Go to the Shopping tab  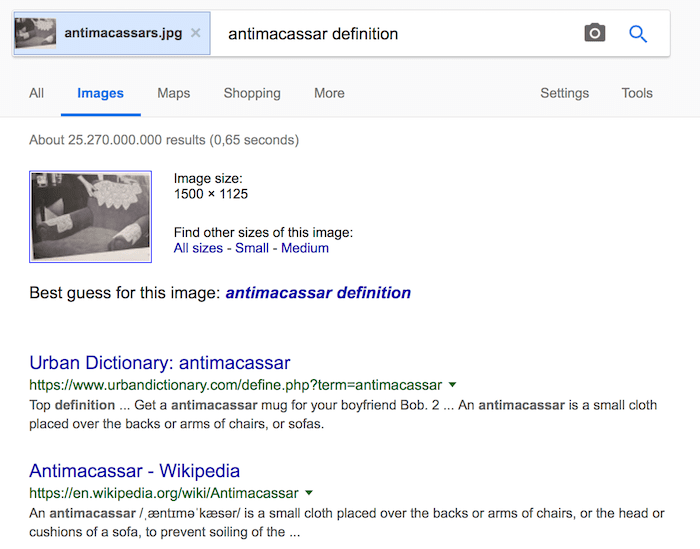252,93
